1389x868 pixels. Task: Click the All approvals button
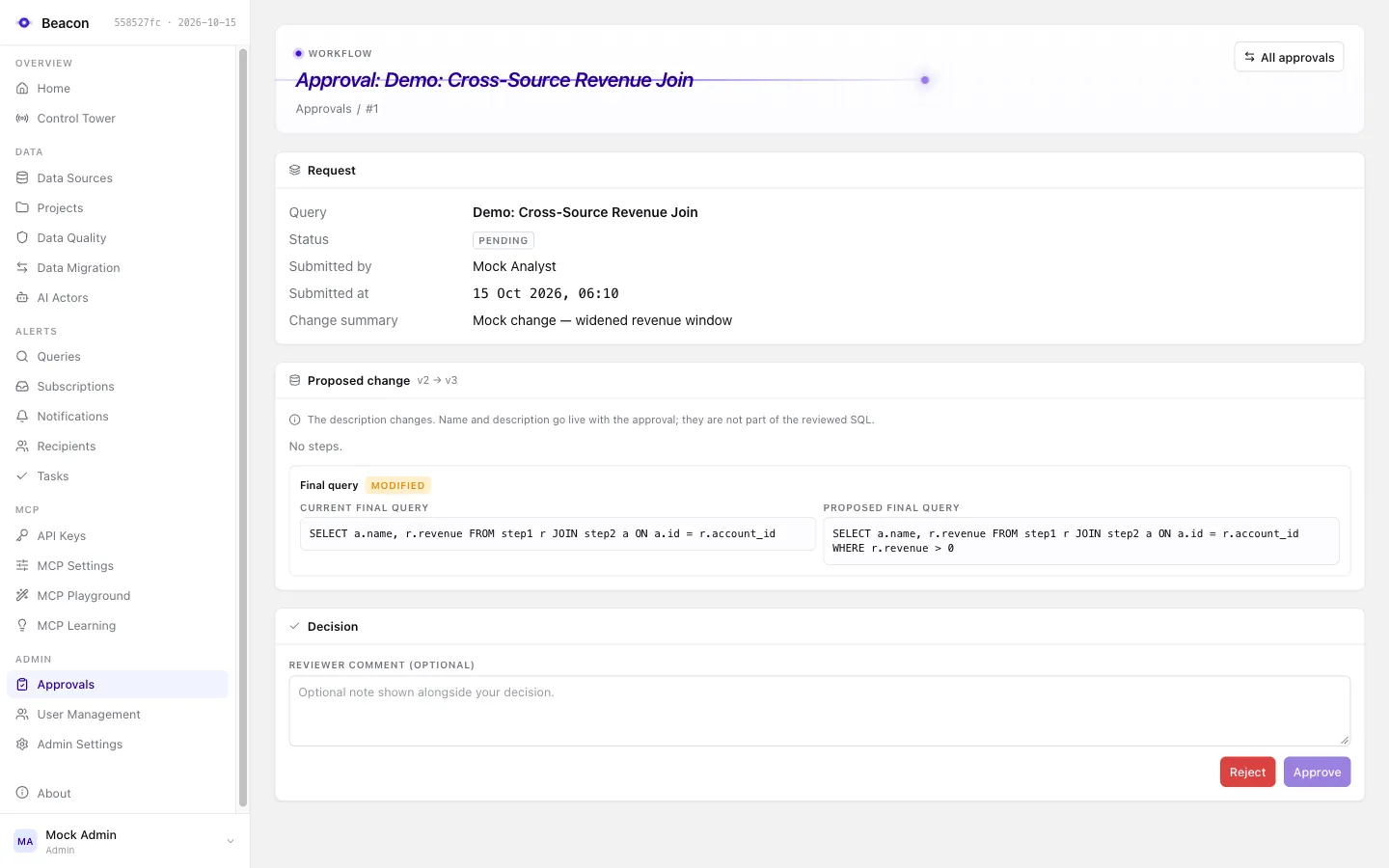[x=1289, y=57]
